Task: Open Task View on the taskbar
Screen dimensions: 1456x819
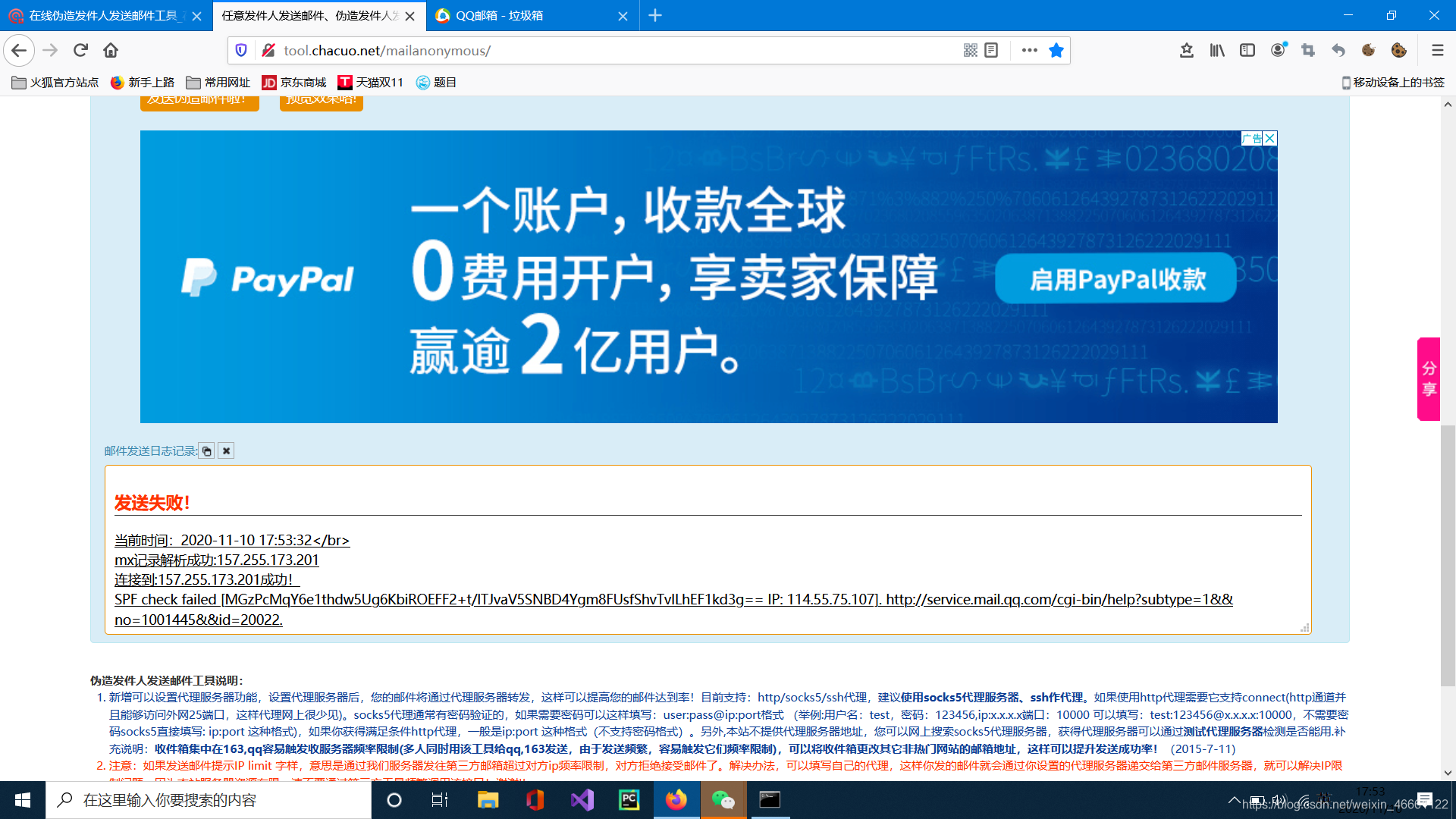Action: pos(440,800)
